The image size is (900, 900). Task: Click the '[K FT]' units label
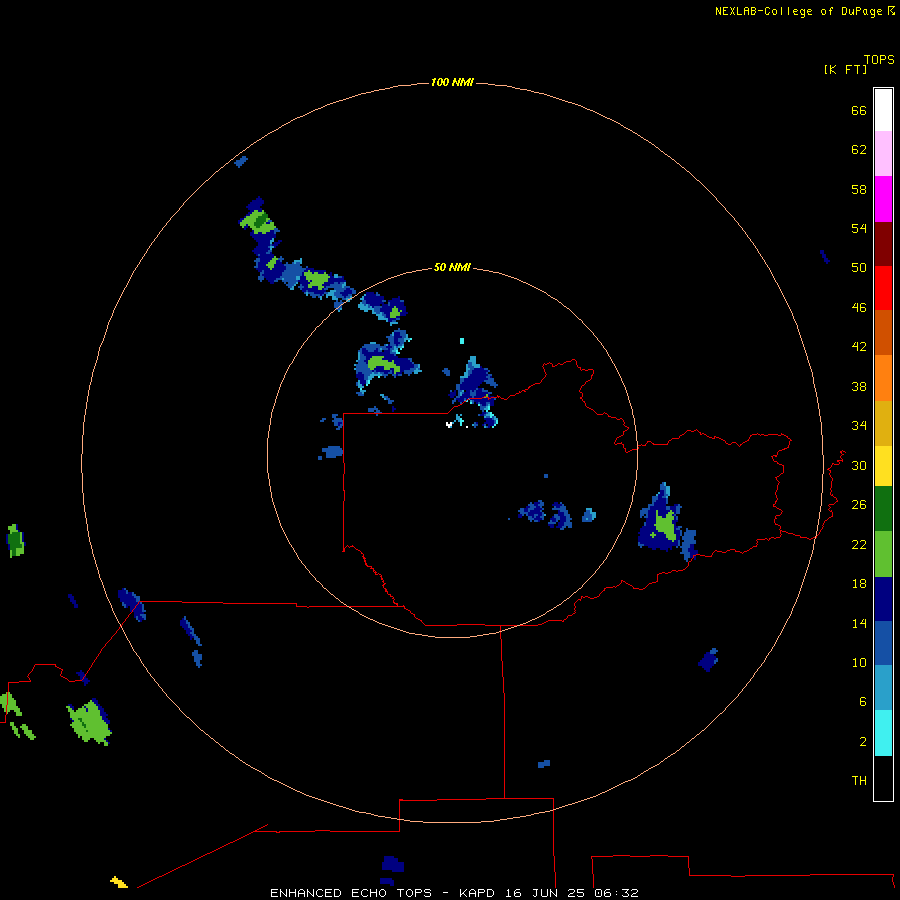point(845,69)
